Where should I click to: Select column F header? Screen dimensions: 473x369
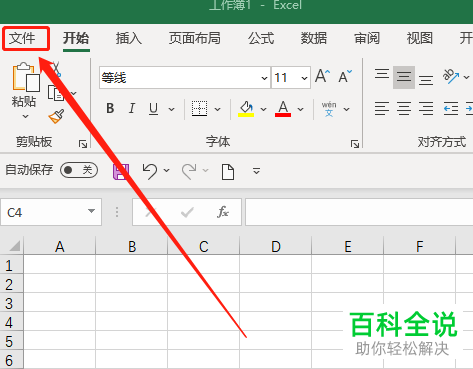[x=420, y=246]
